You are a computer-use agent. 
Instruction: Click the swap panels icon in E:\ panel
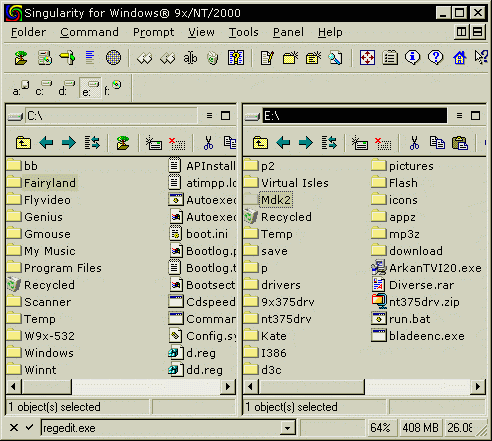pos(329,143)
